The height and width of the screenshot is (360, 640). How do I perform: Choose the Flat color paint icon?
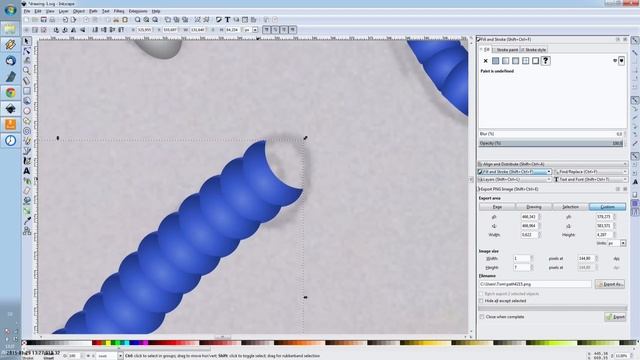click(x=496, y=61)
